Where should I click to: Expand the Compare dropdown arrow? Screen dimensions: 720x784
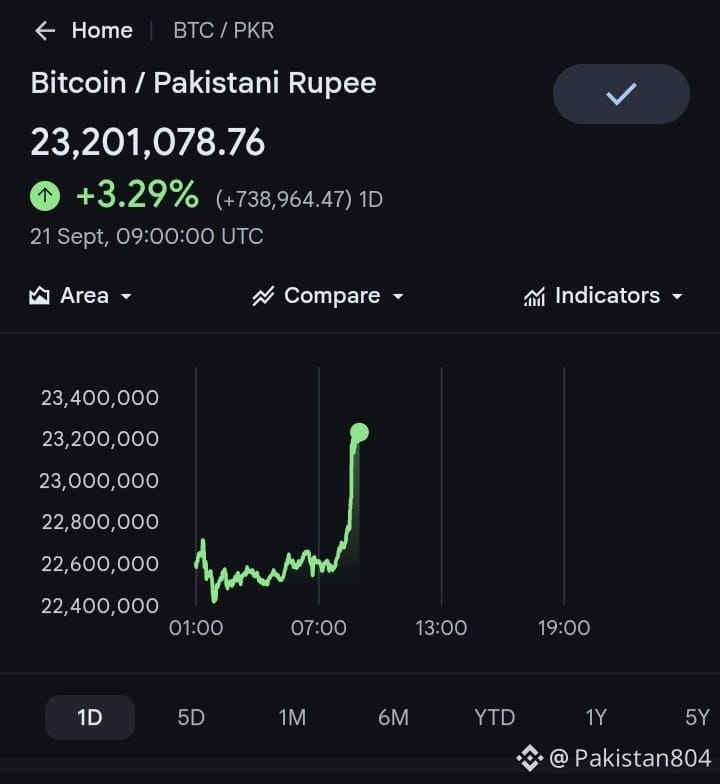398,296
